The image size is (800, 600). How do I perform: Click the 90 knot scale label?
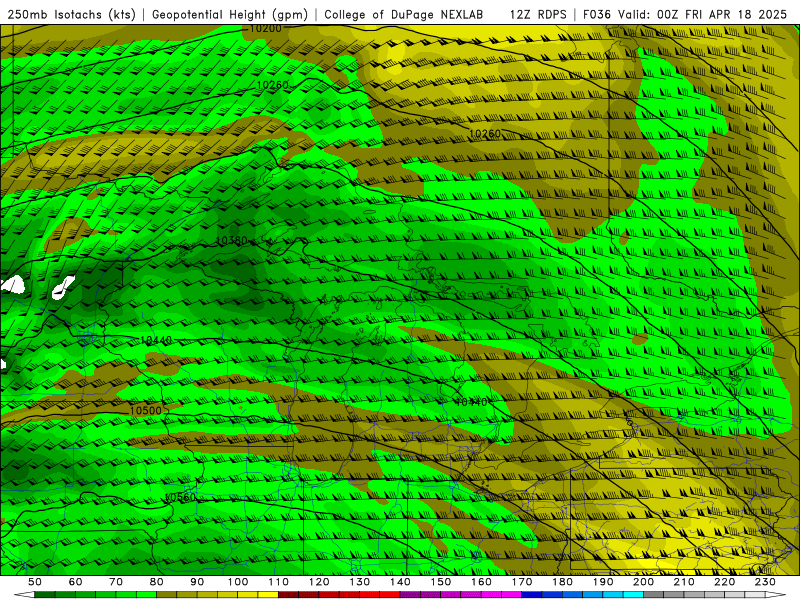197,582
